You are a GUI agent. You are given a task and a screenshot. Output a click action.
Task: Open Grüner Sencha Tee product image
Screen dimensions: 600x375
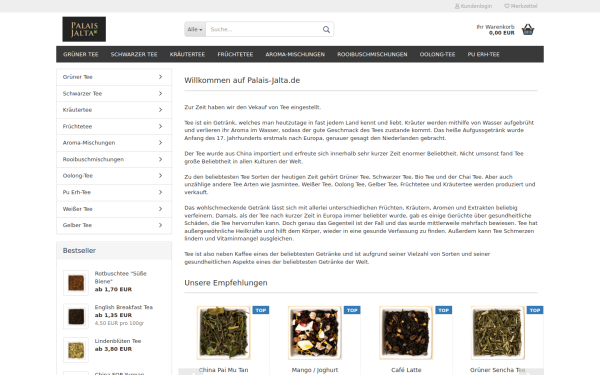[497, 333]
